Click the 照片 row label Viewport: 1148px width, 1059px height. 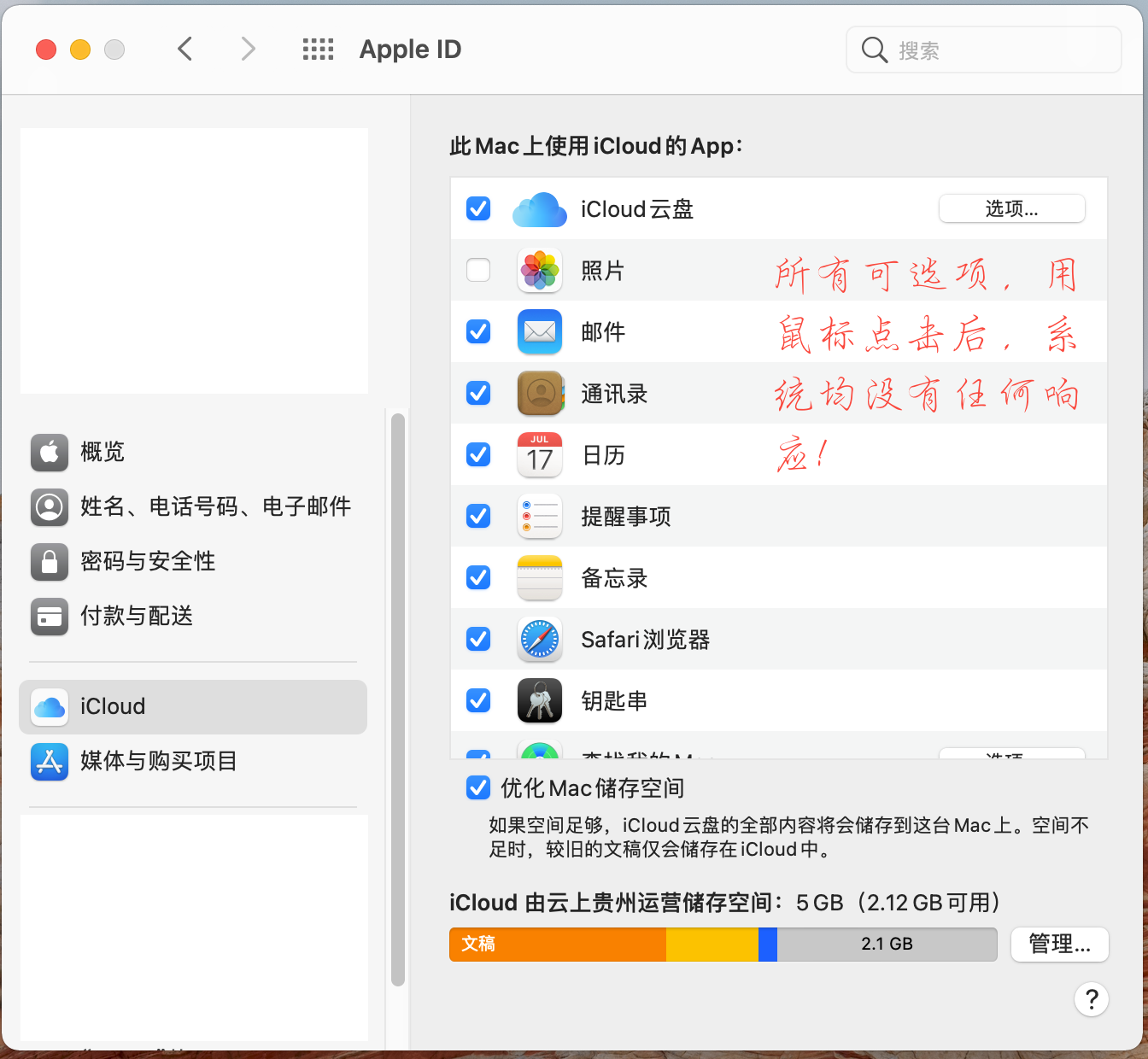point(603,271)
